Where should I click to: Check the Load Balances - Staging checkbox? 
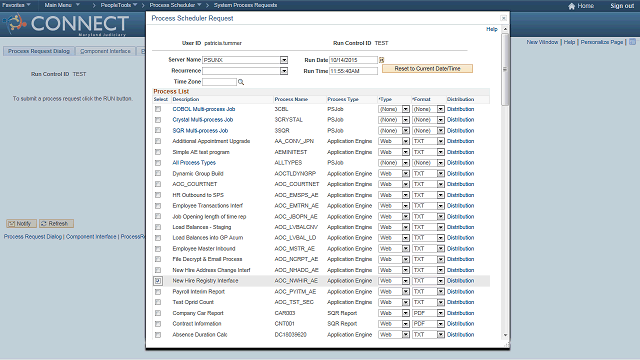(158, 227)
